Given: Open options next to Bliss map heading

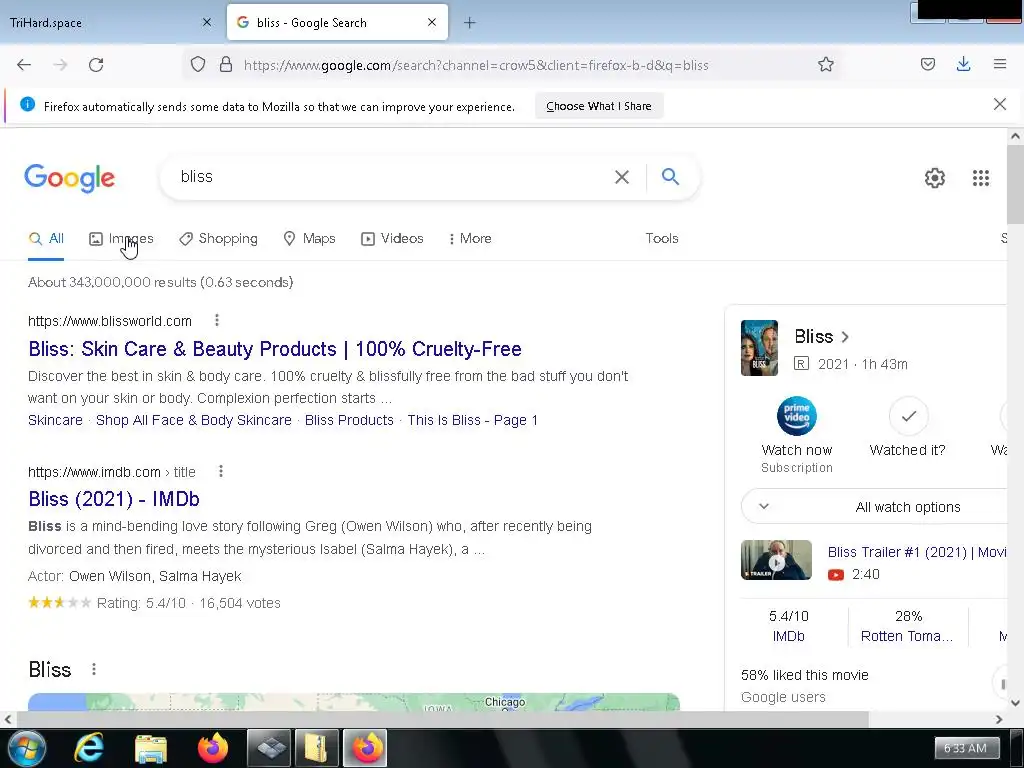Looking at the screenshot, I should click(94, 669).
